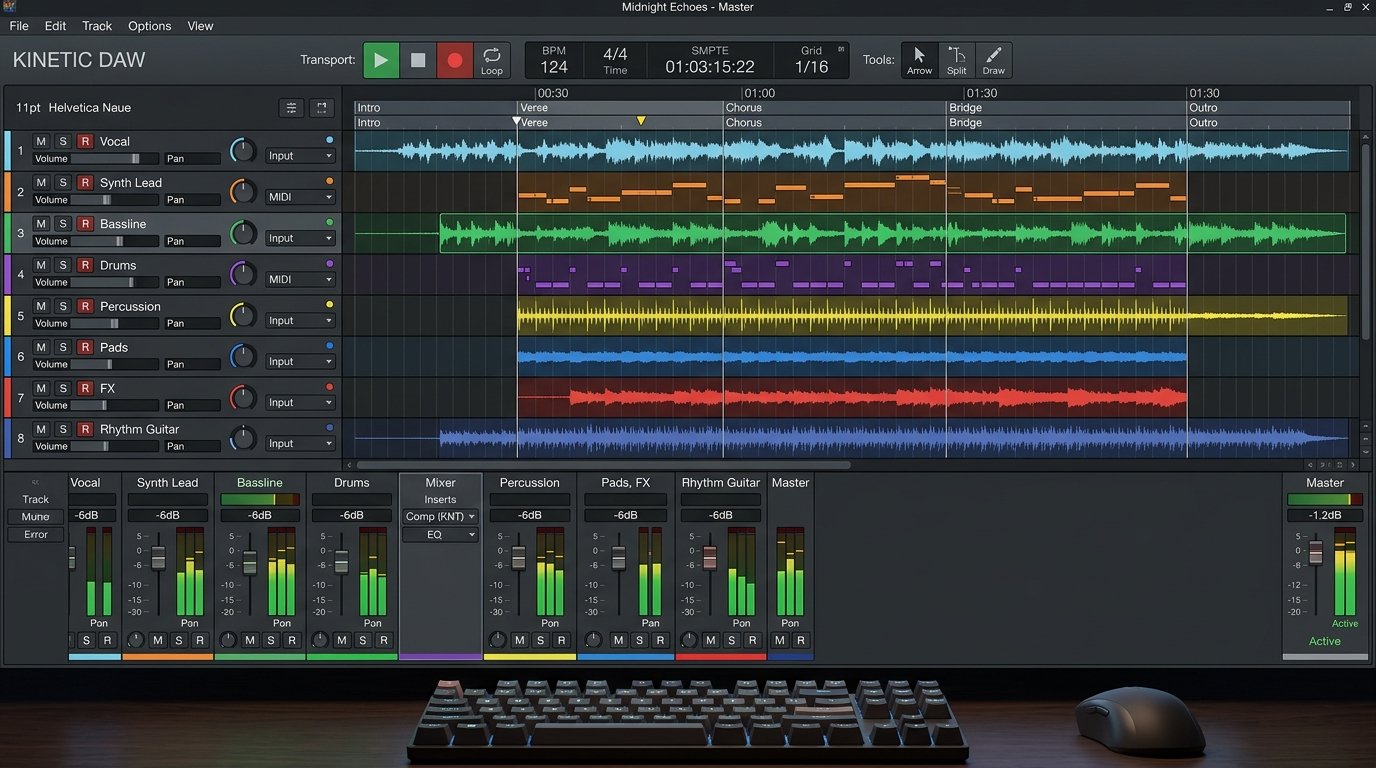This screenshot has height=768, width=1376.
Task: Solo the Rhythm Guitar track
Action: pyautogui.click(x=63, y=429)
